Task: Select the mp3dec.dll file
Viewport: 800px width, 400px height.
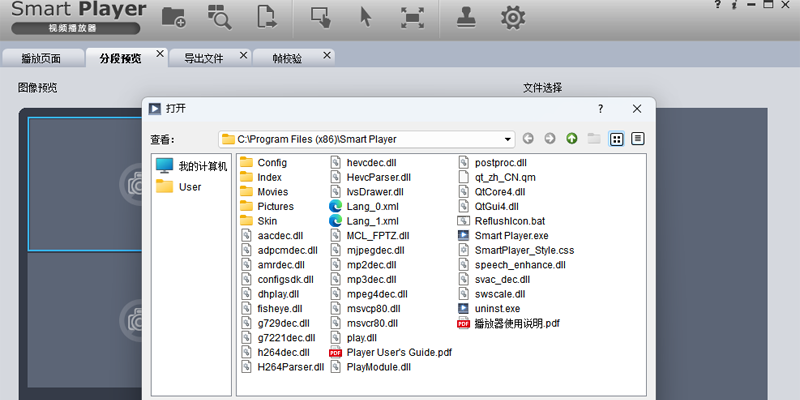Action: point(363,280)
